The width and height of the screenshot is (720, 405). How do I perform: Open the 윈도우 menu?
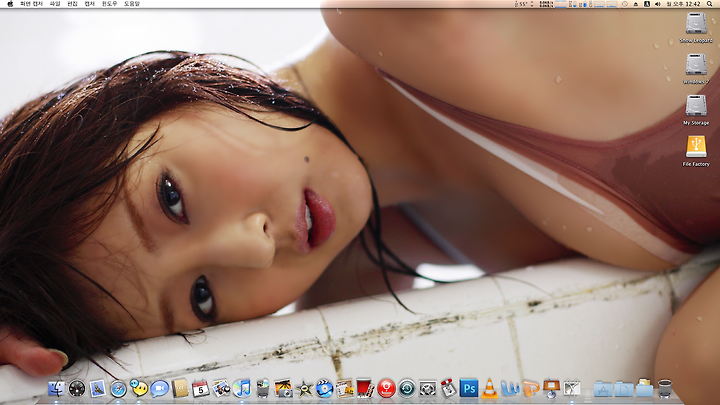click(109, 4)
